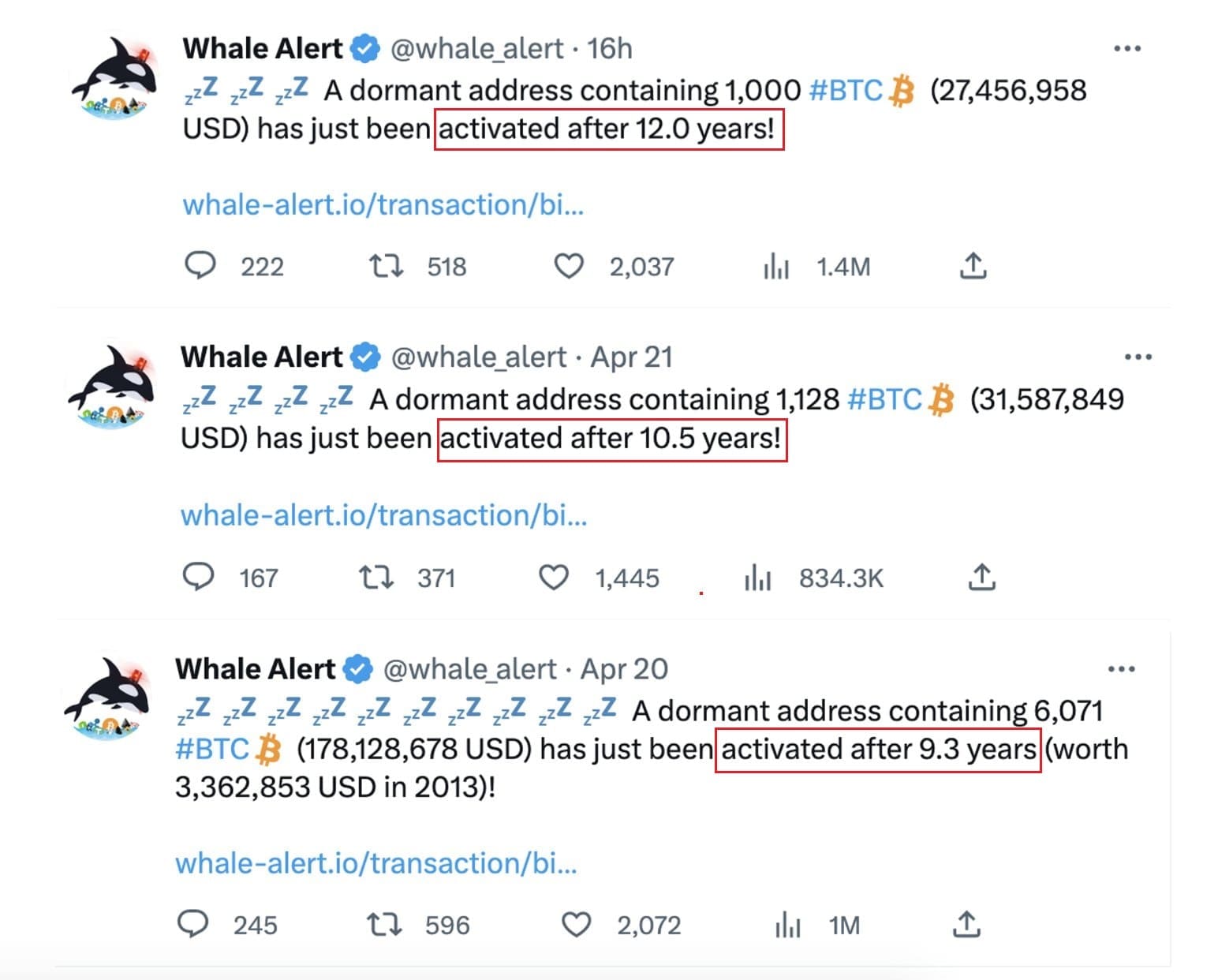
Task: Open more options on the 16h tweet
Action: click(1127, 49)
